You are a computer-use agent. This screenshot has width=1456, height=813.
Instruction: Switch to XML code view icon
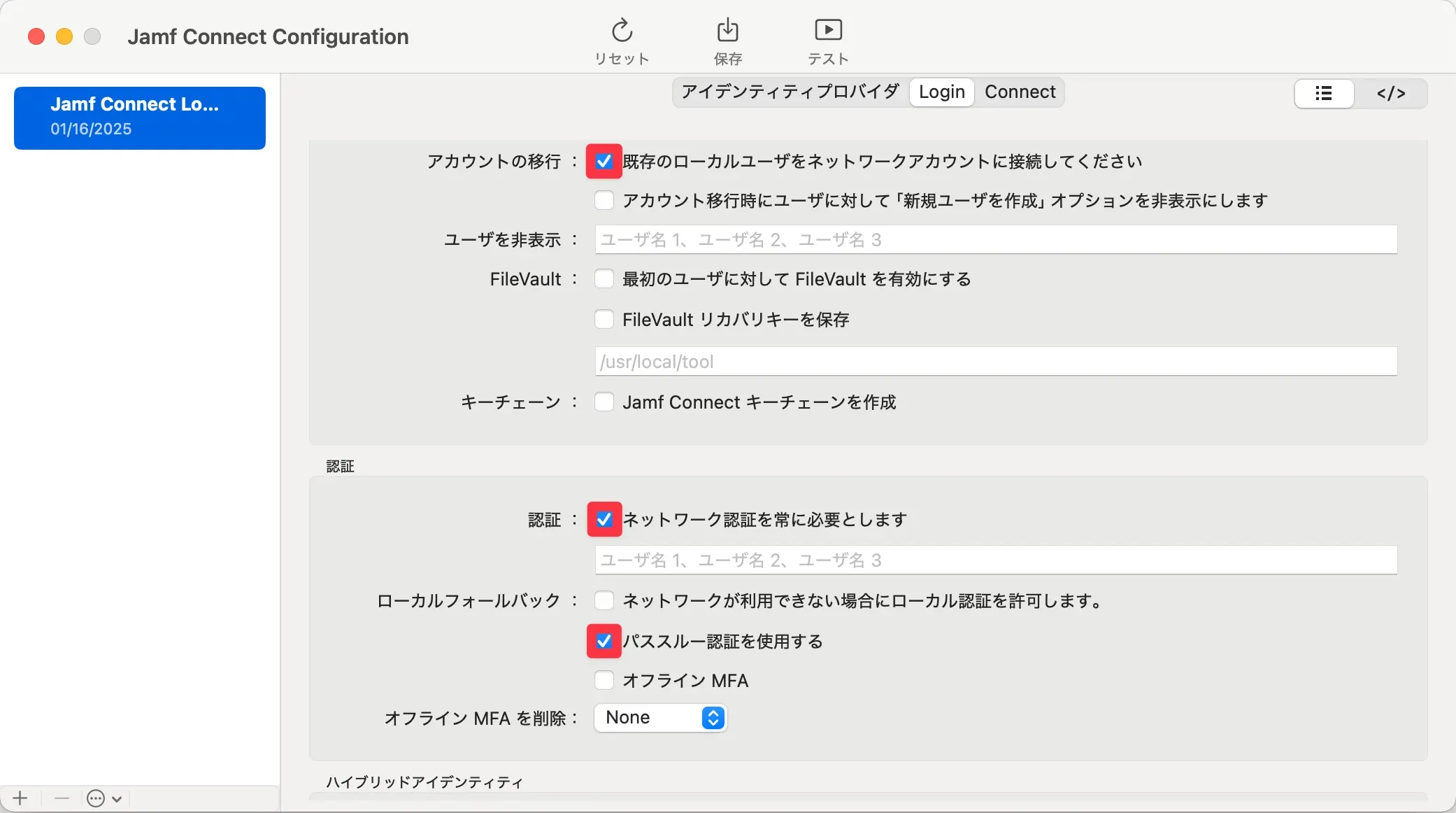coord(1390,93)
